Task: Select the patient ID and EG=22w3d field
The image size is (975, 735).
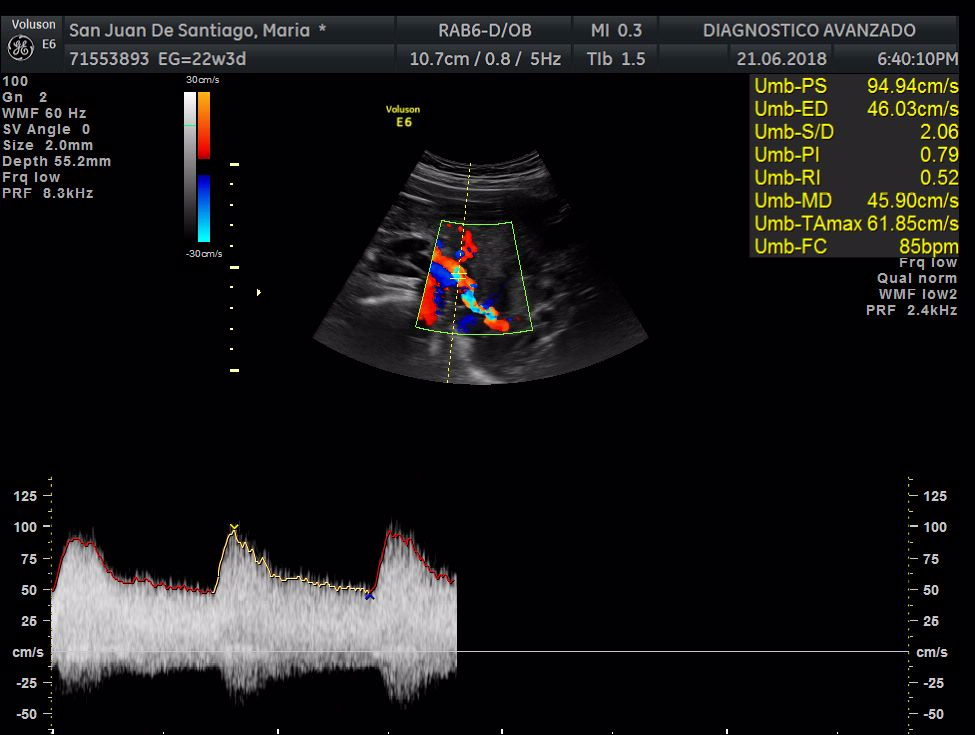Action: click(x=157, y=59)
